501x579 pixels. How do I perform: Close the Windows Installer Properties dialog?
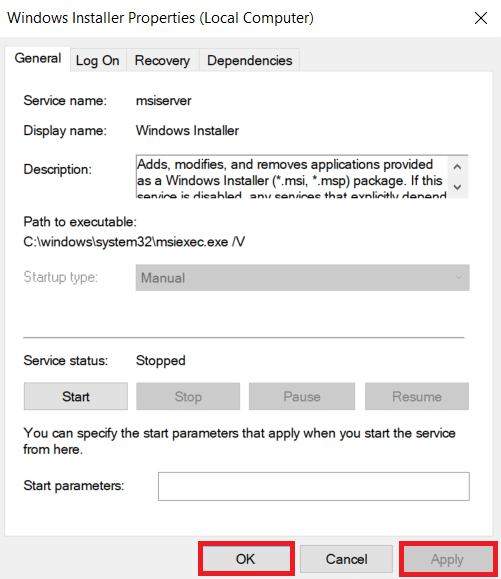[481, 18]
